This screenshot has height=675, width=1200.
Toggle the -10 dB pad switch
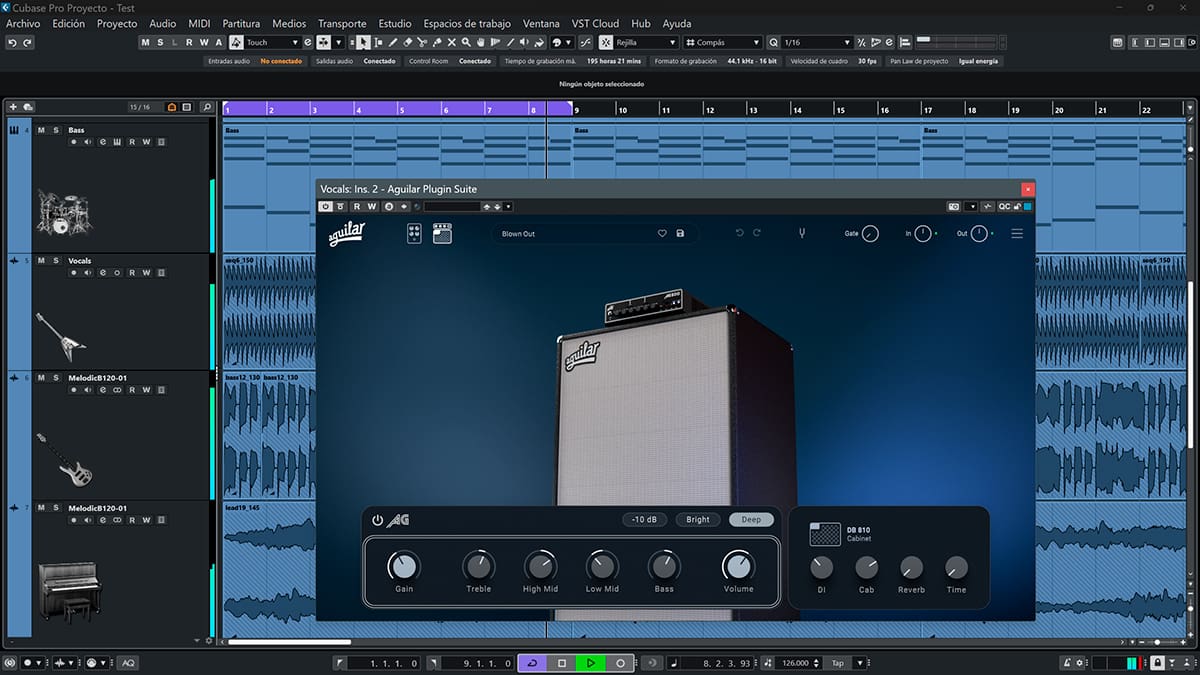[x=644, y=520]
